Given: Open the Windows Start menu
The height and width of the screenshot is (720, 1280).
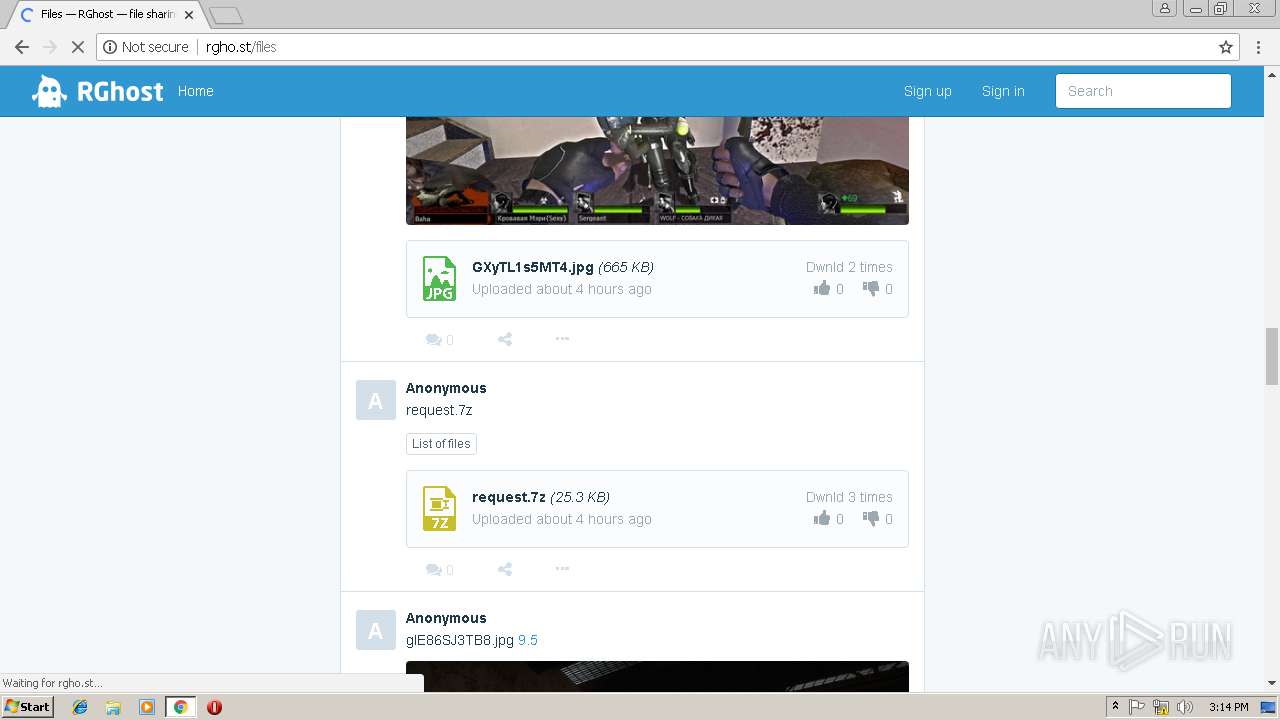Looking at the screenshot, I should click(28, 707).
